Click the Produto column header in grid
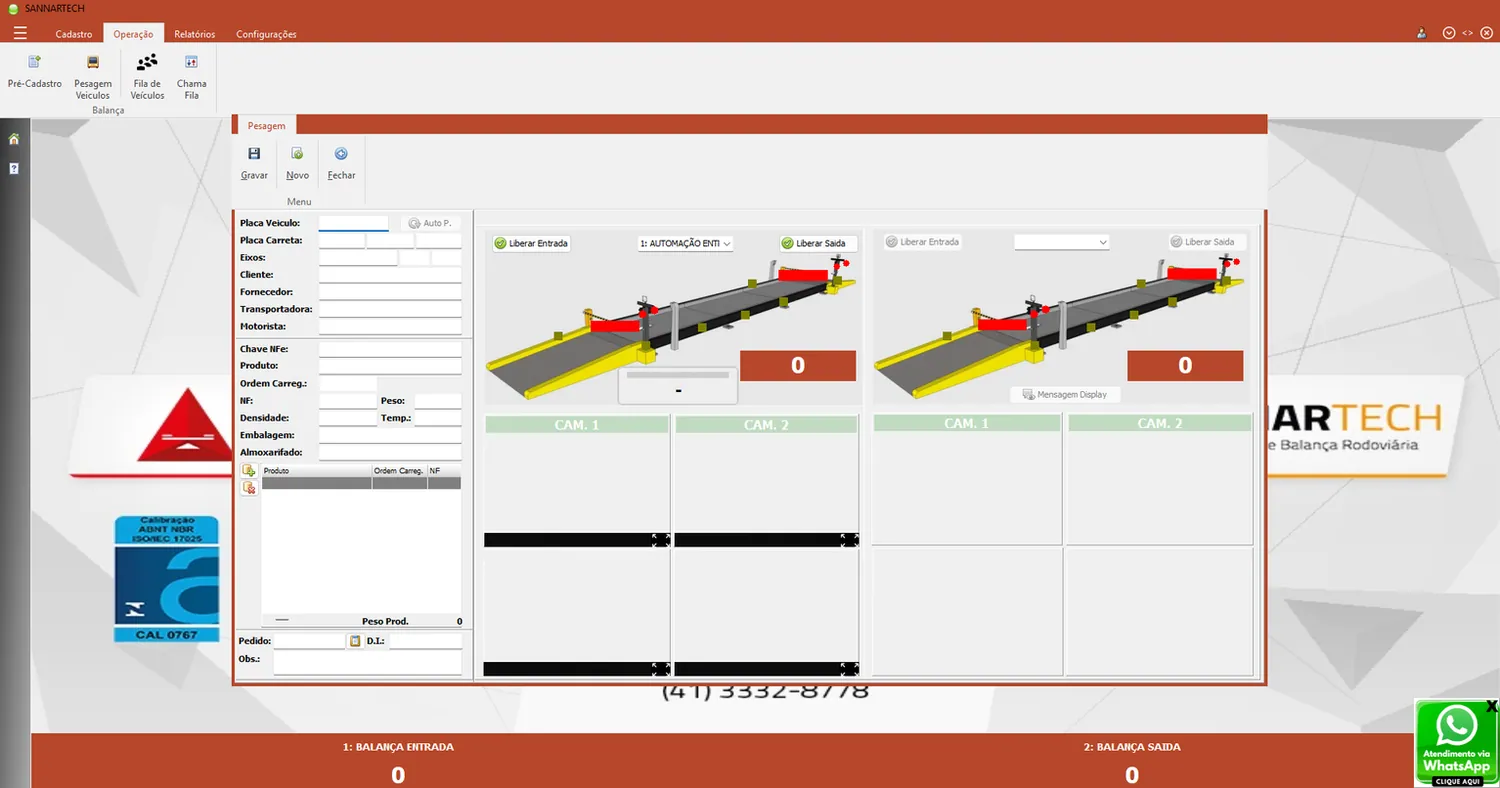Image resolution: width=1500 pixels, height=788 pixels. pyautogui.click(x=316, y=470)
